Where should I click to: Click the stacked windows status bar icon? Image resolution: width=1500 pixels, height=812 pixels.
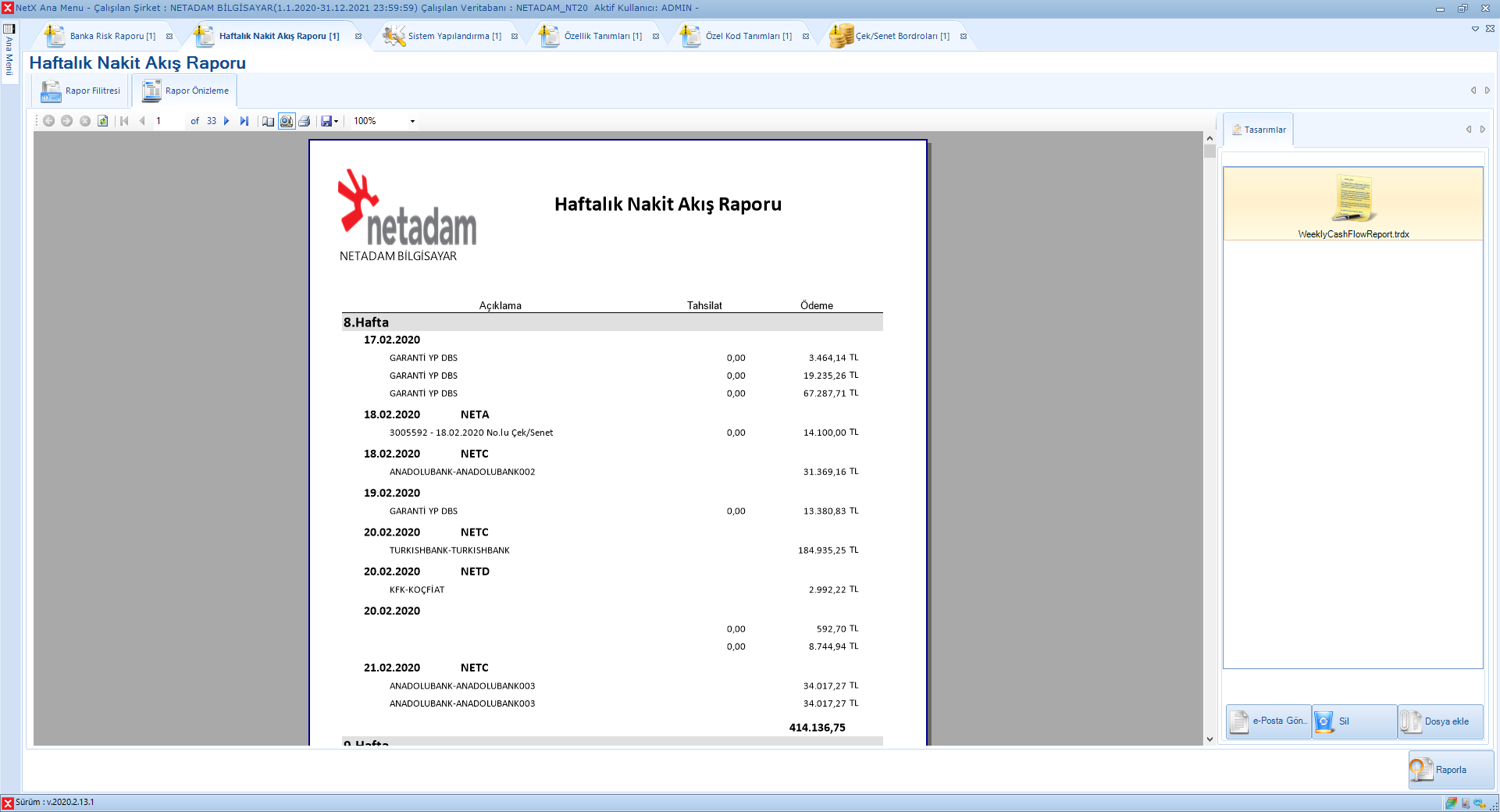1451,803
